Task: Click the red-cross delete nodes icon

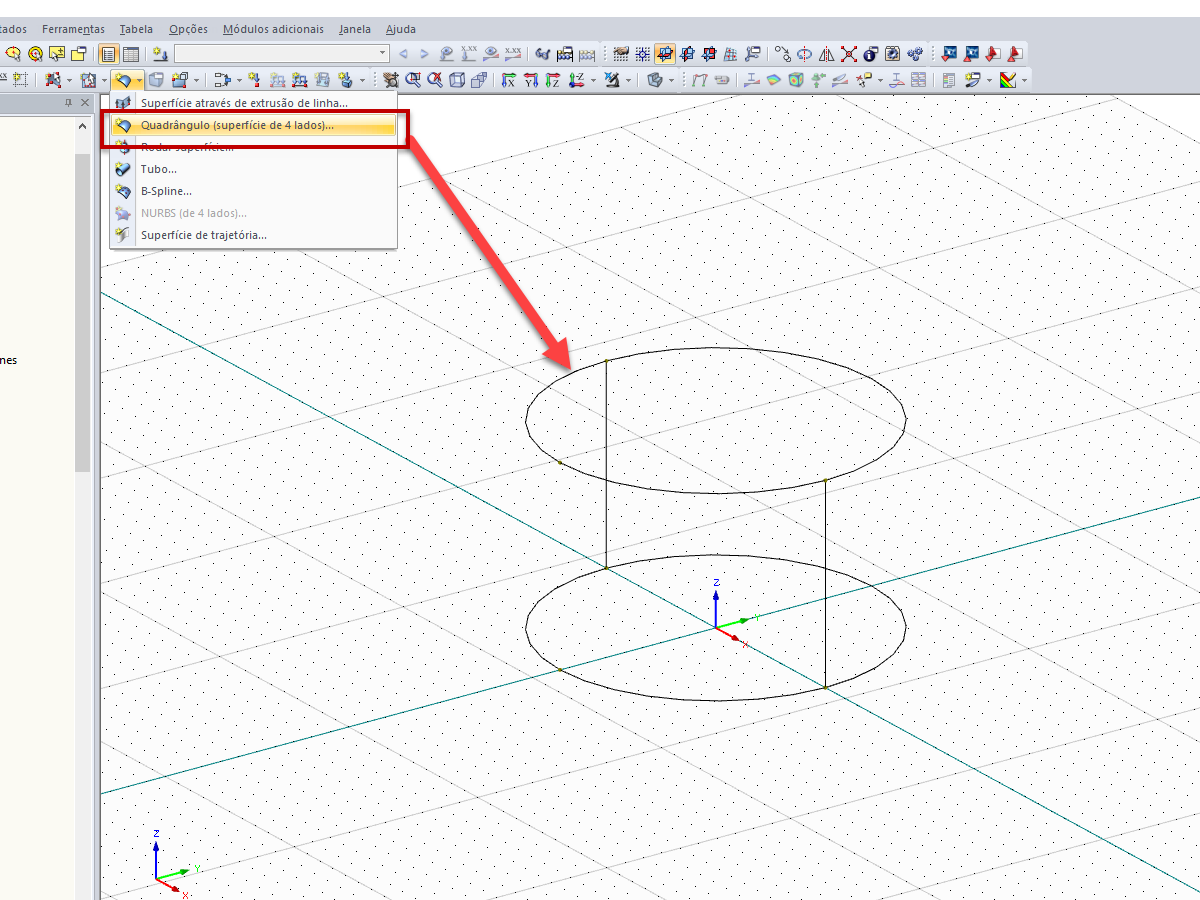Action: click(x=849, y=54)
